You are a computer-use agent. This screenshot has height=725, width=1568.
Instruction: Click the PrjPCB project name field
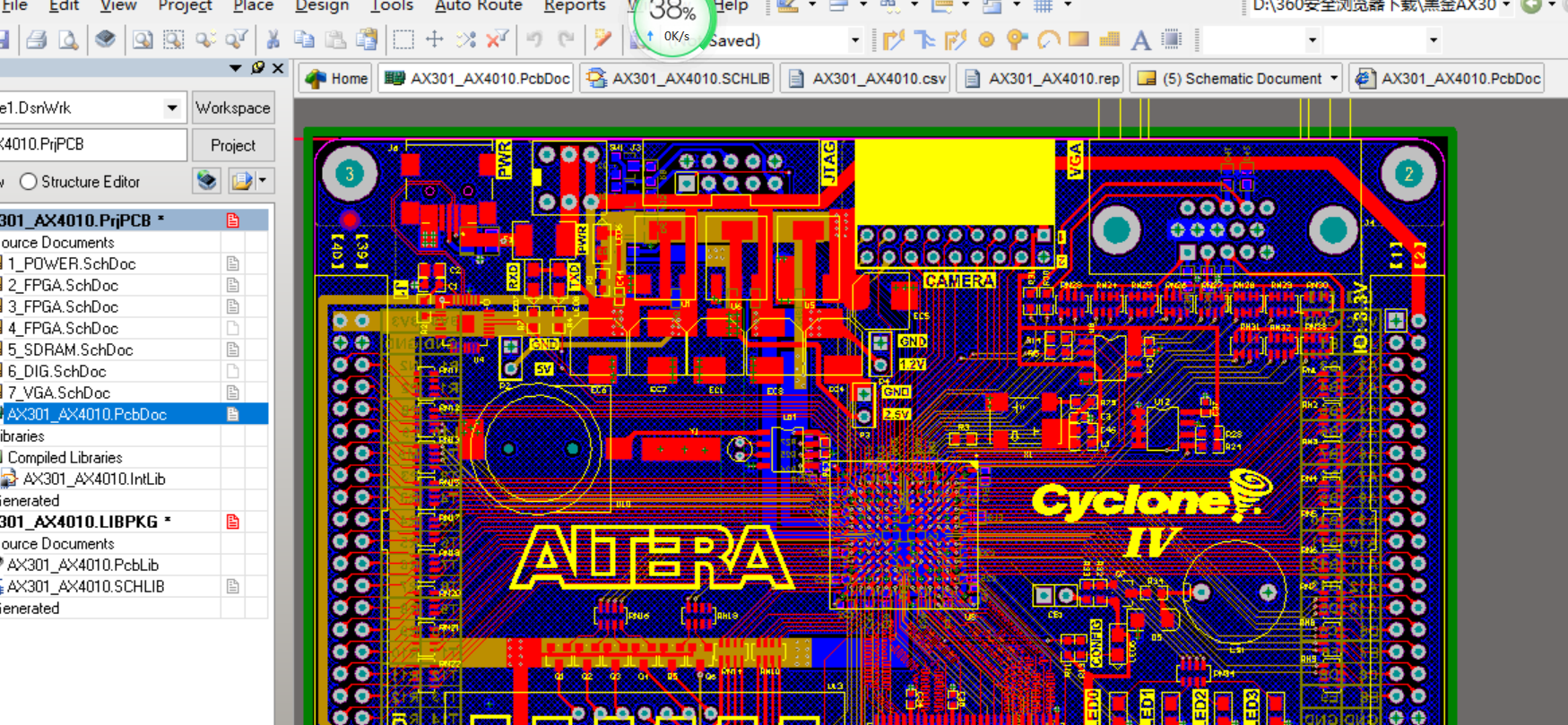pos(92,144)
